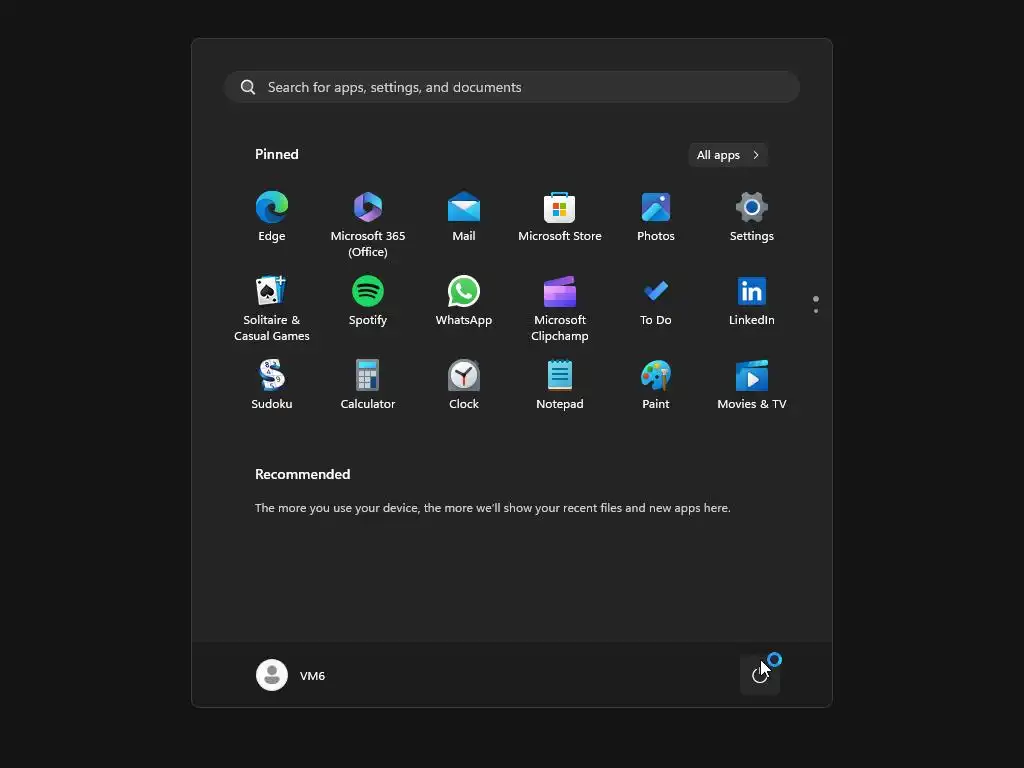
Task: Open Notepad
Action: coord(560,385)
